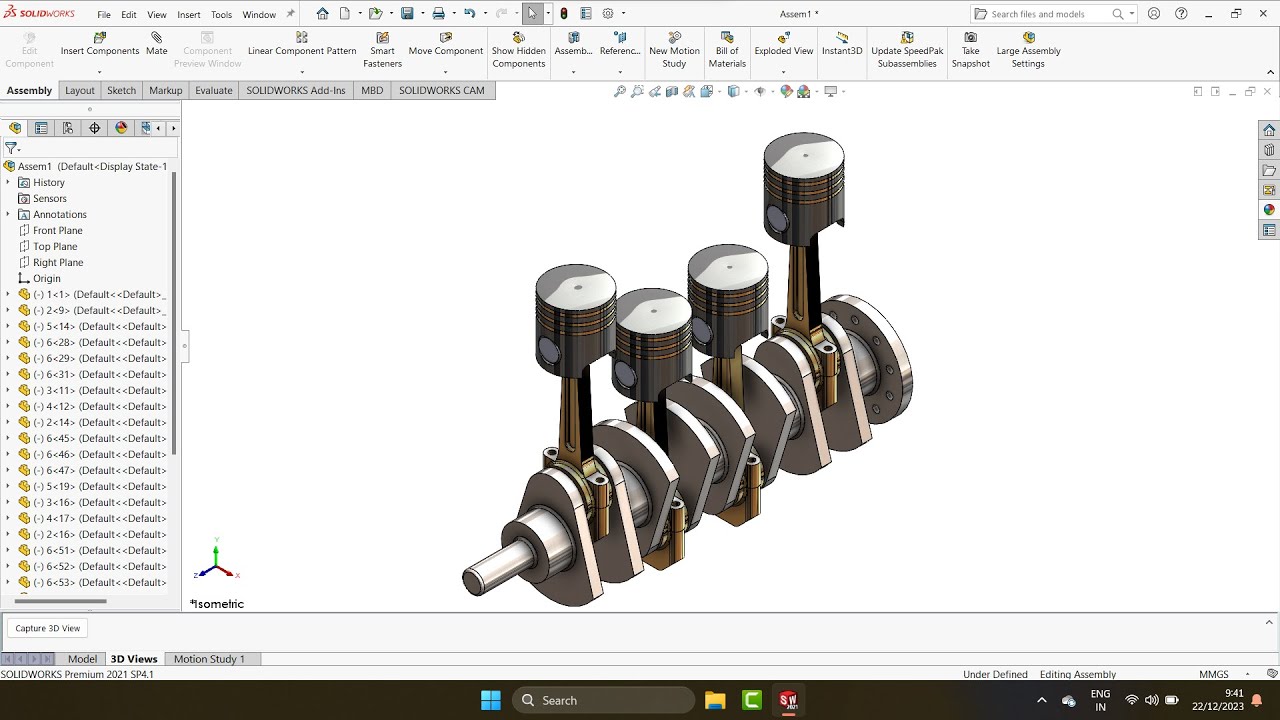Image resolution: width=1280 pixels, height=720 pixels.
Task: Select Origin in feature tree
Action: tap(46, 278)
